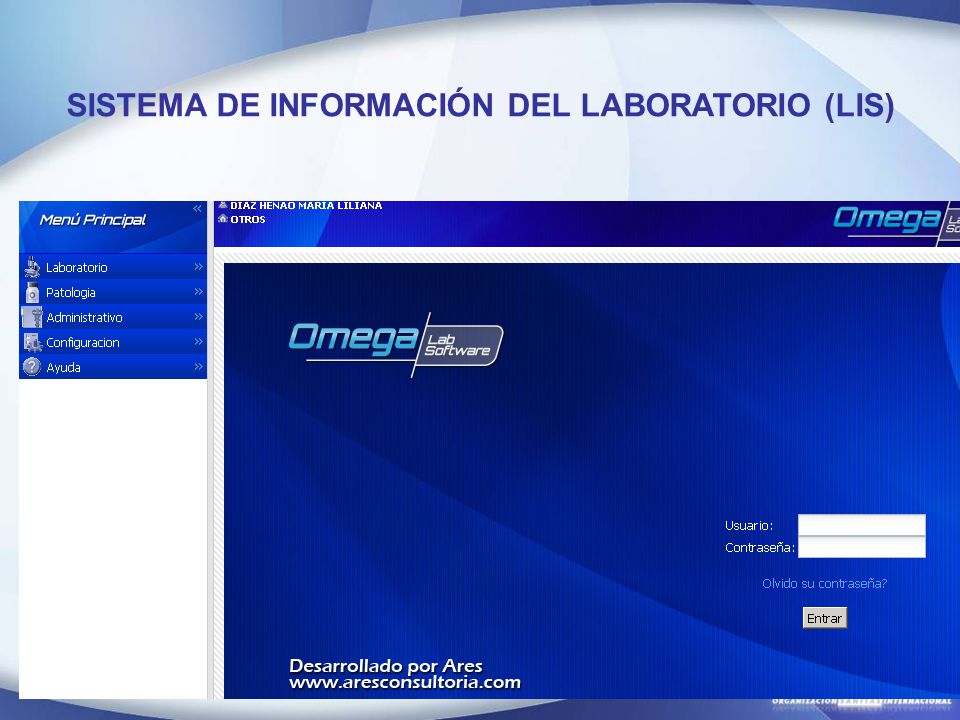This screenshot has height=720, width=960.
Task: Click the Menú Principal title
Action: pos(93,220)
